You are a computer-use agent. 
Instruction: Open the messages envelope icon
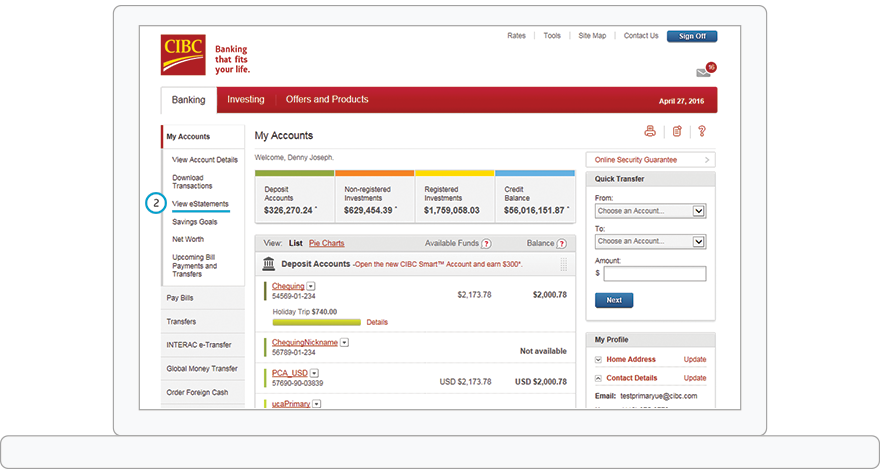tap(703, 72)
